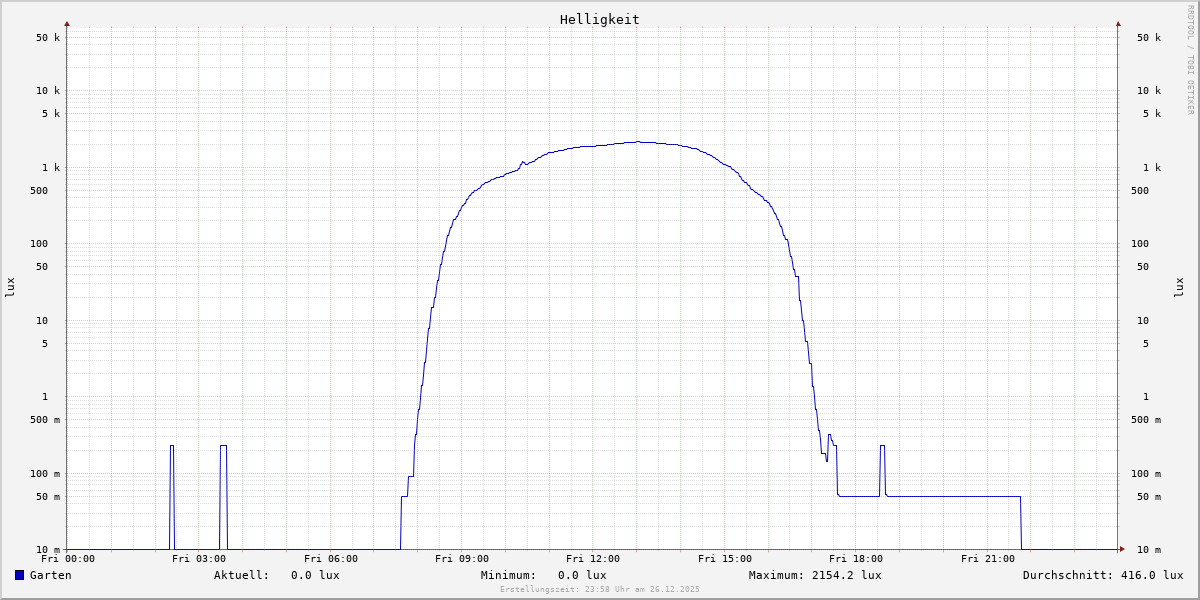Click the red arrow atop the right axis
Viewport: 1200px width, 600px height.
[1118, 23]
